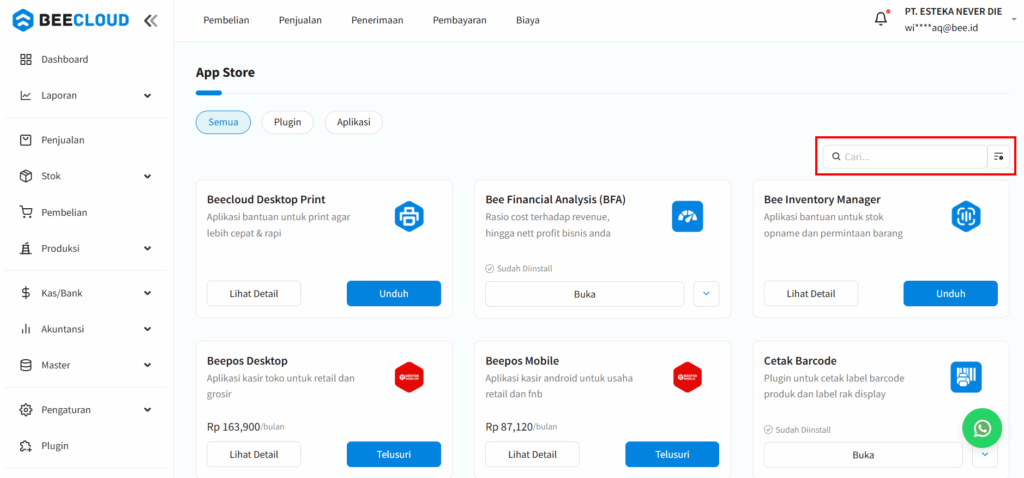The image size is (1024, 478).
Task: Collapse the sidebar with double-chevron icon
Action: pos(150,20)
